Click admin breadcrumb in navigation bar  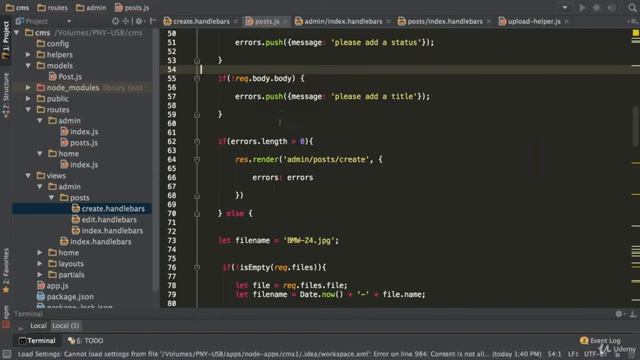91,8
